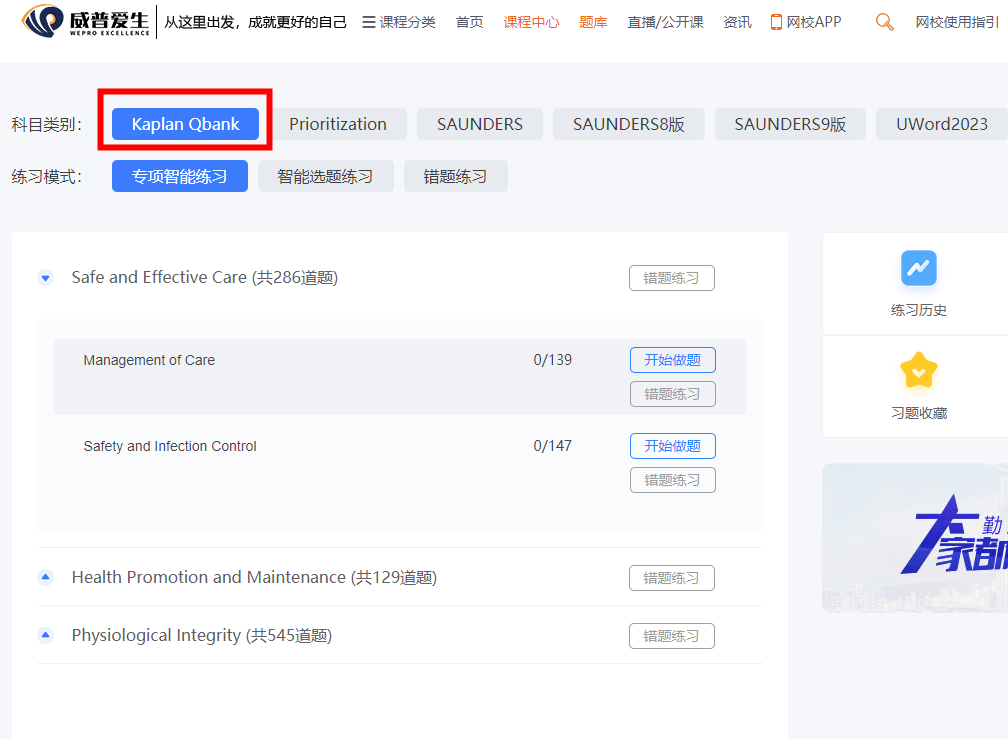
Task: Open 直播/公开课 in the navigation
Action: (665, 22)
